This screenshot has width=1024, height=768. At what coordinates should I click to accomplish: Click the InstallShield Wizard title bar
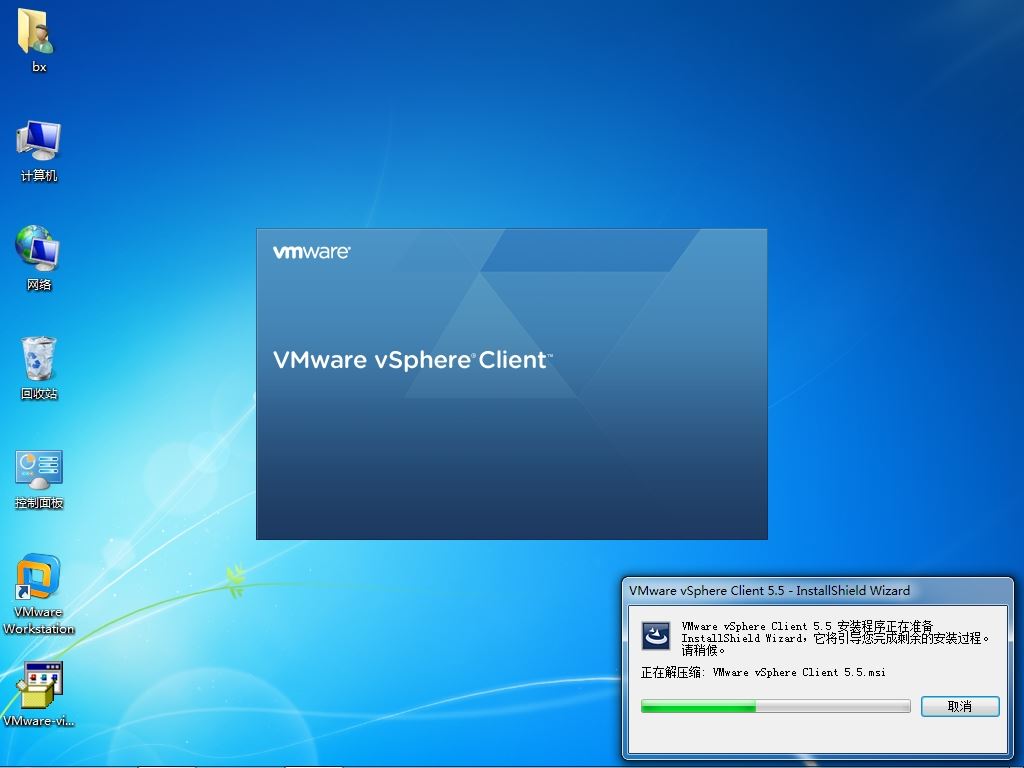(x=816, y=590)
